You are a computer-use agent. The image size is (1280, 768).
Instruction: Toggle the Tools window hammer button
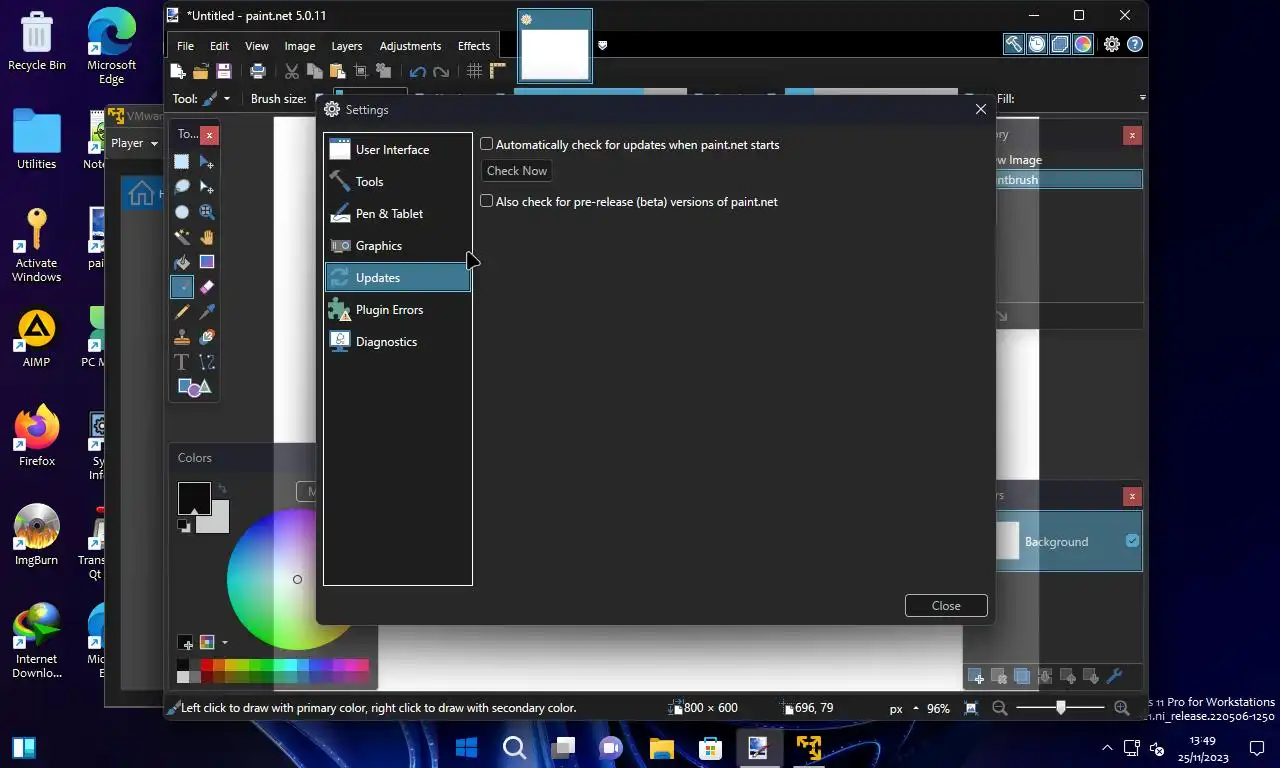click(x=1014, y=44)
